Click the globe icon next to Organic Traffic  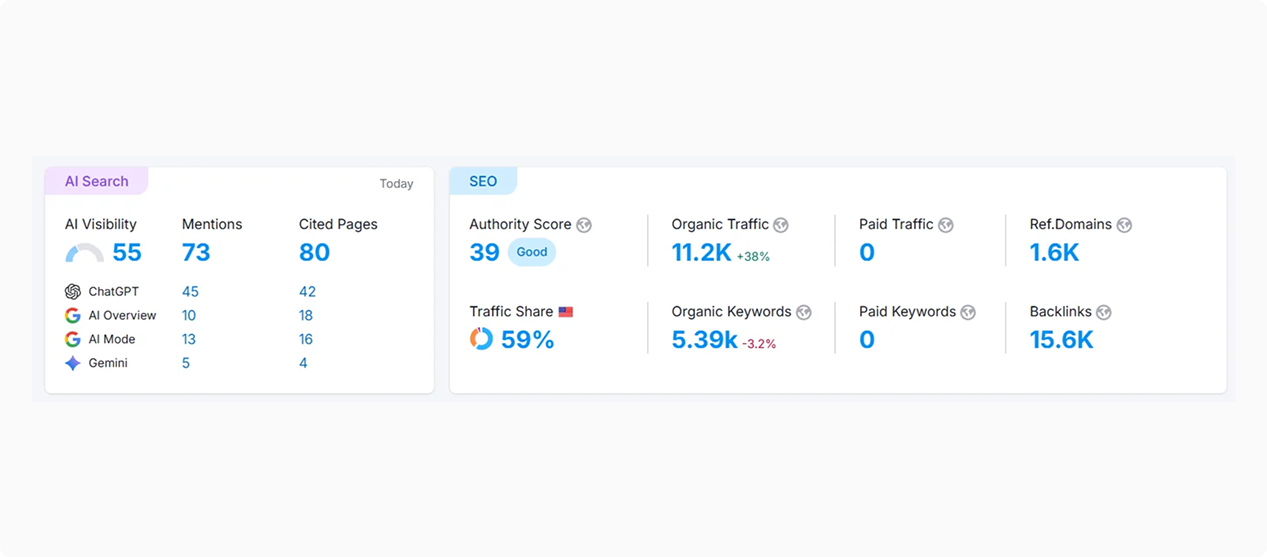coord(781,225)
